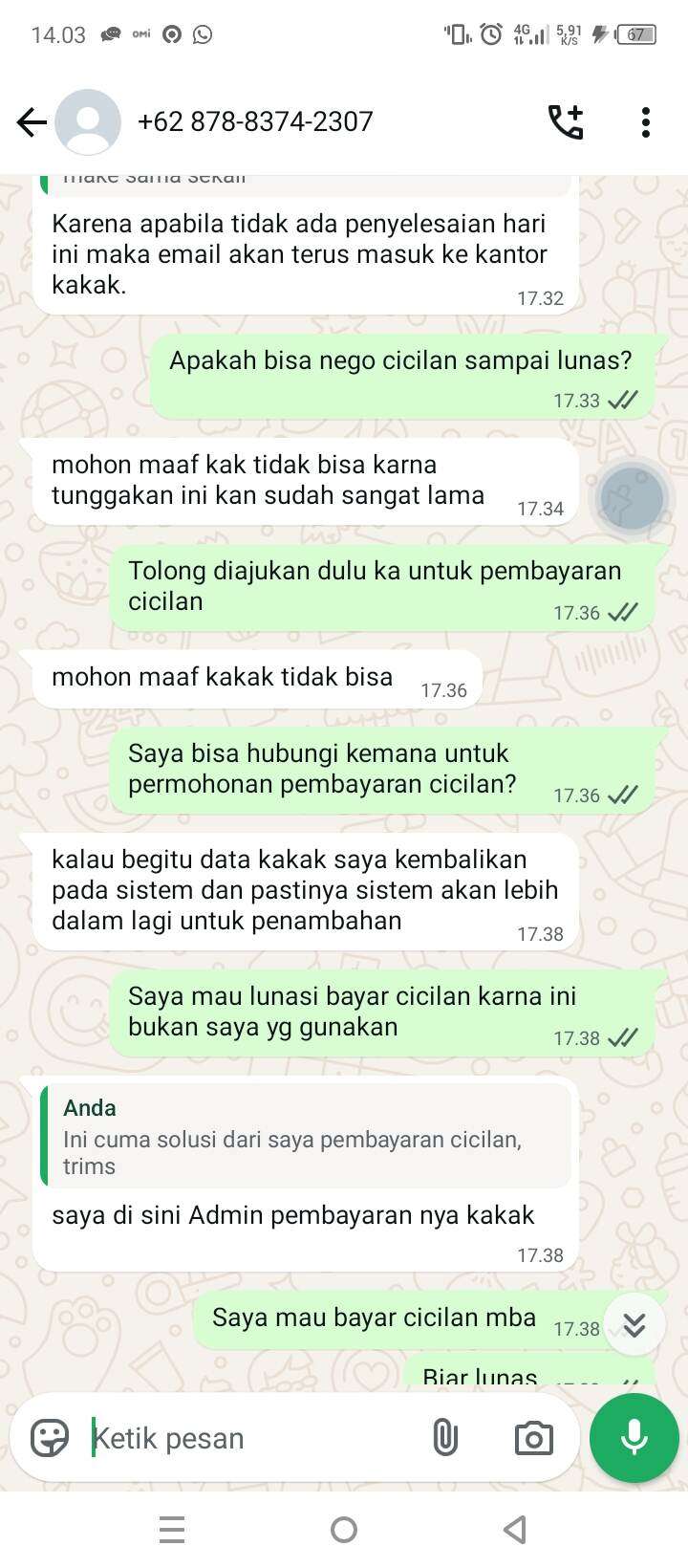
Task: Open the camera from the message bar
Action: (x=533, y=1438)
